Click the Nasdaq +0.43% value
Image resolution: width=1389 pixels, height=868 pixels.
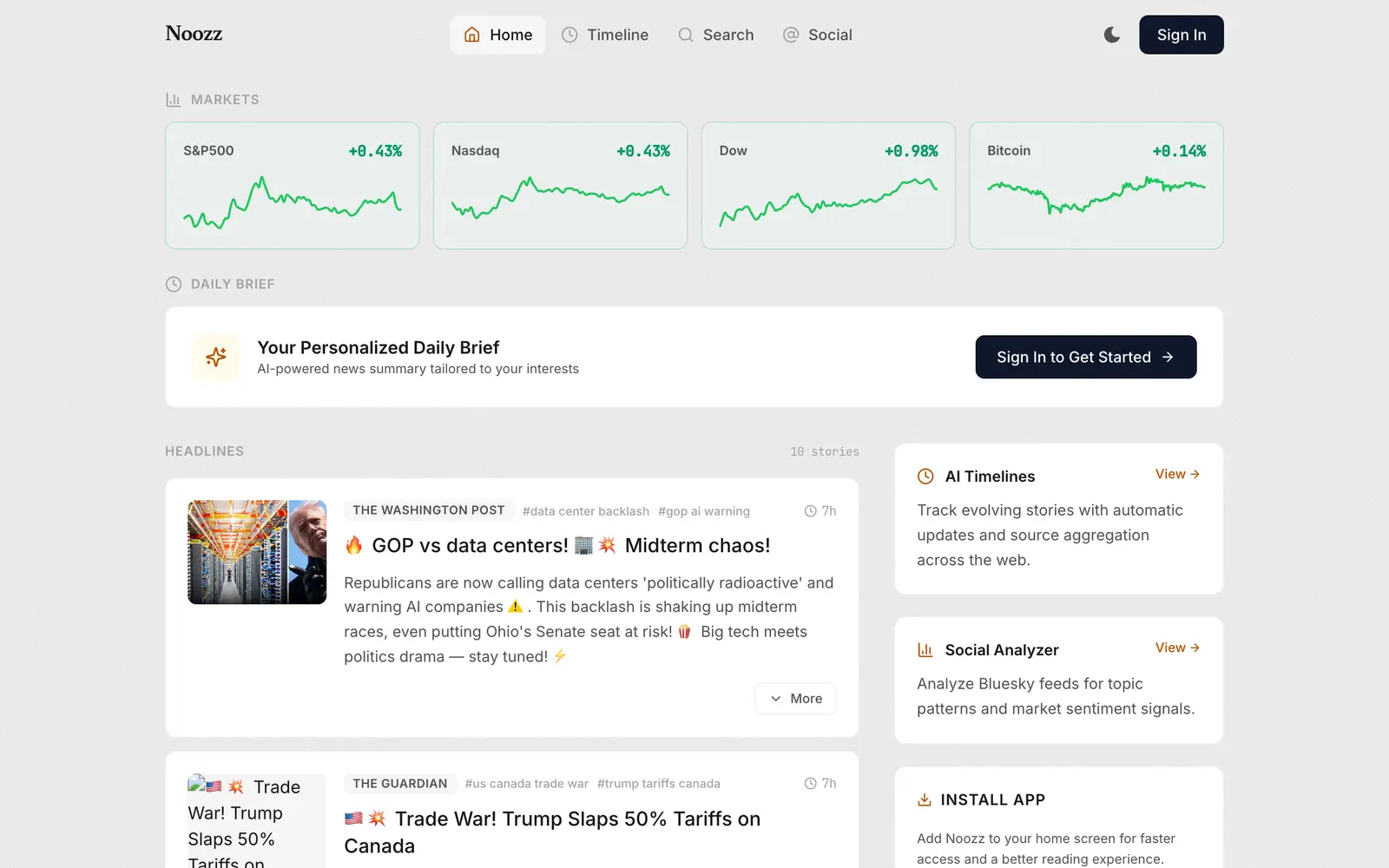click(643, 151)
